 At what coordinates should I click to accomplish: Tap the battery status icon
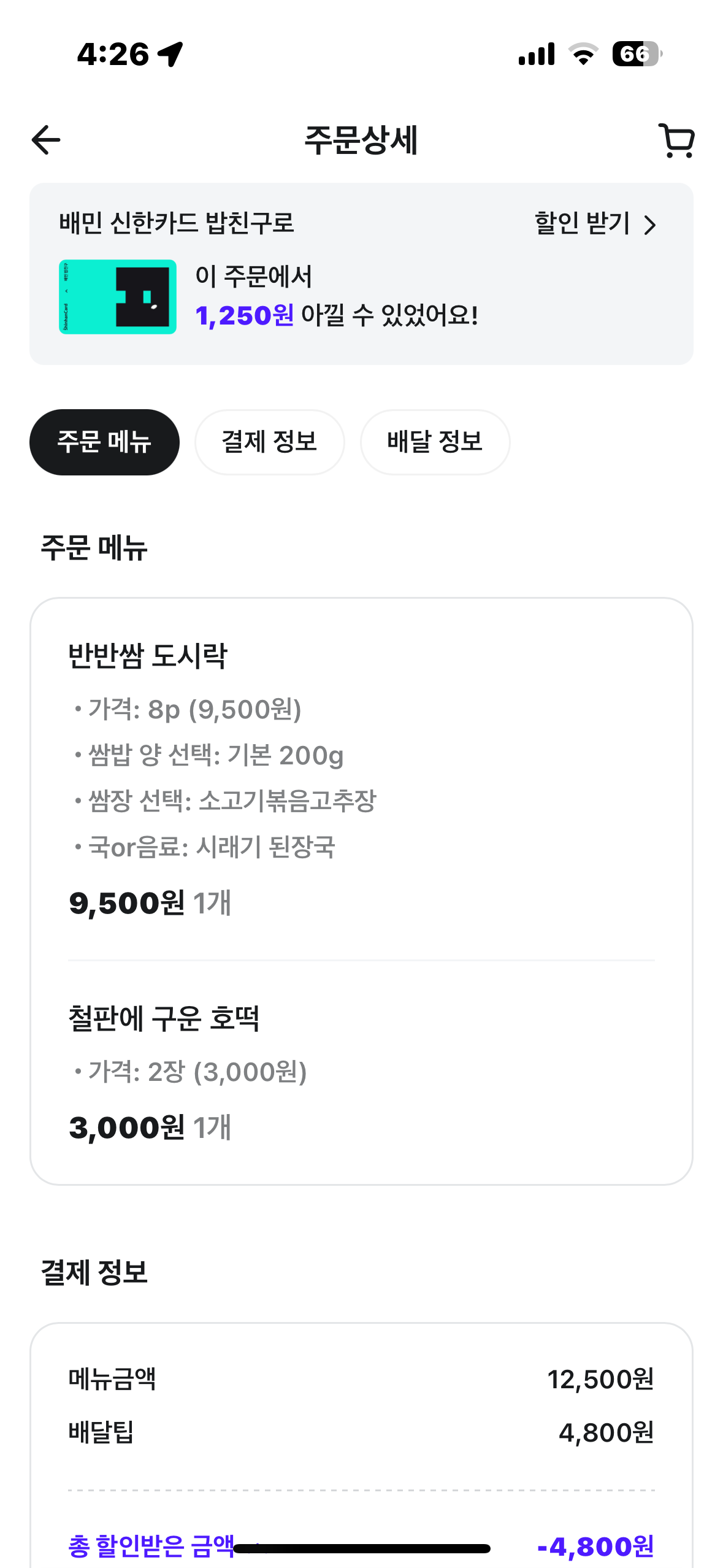coord(637,54)
